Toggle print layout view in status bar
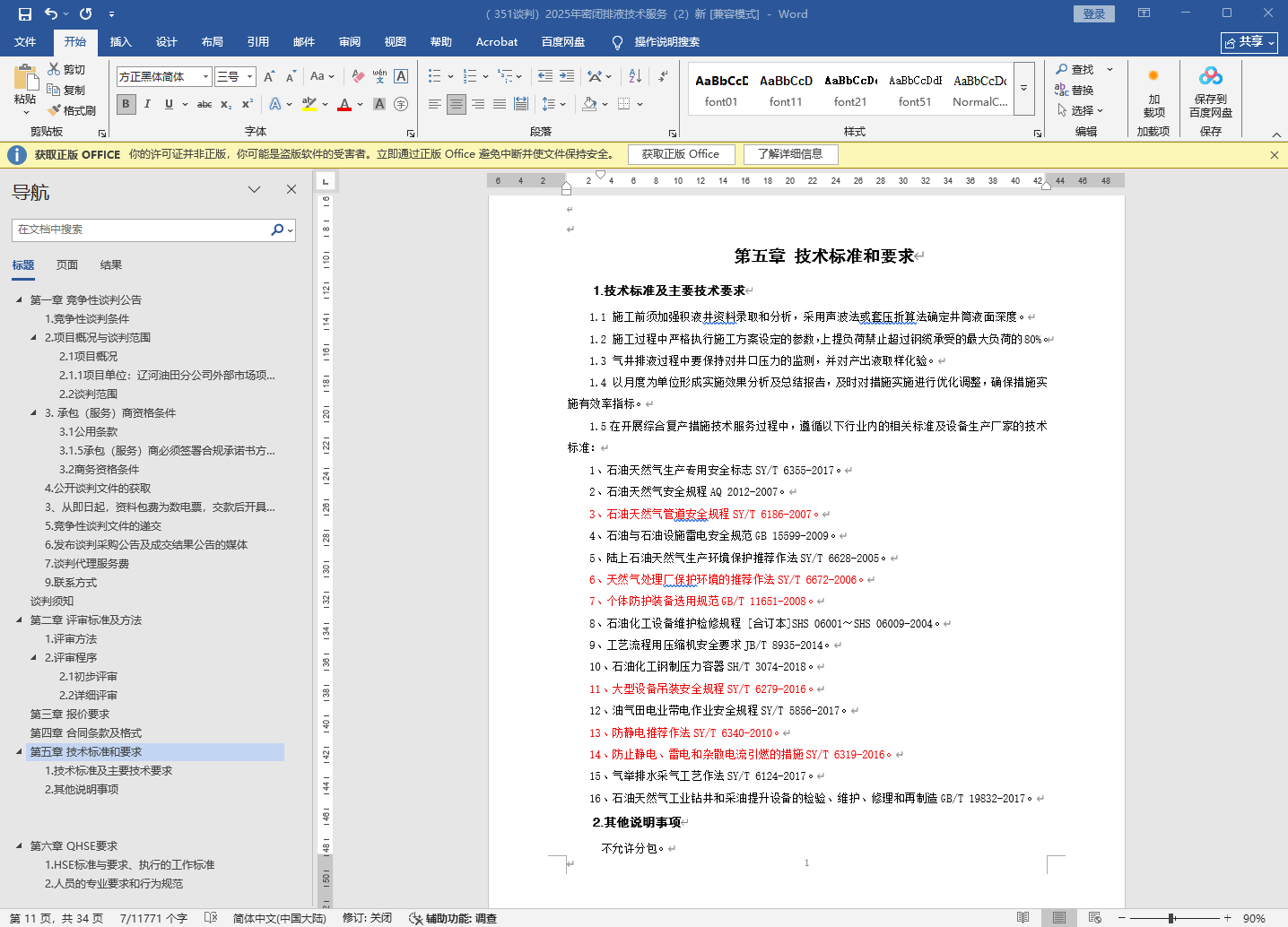The height and width of the screenshot is (927, 1288). click(x=1059, y=918)
